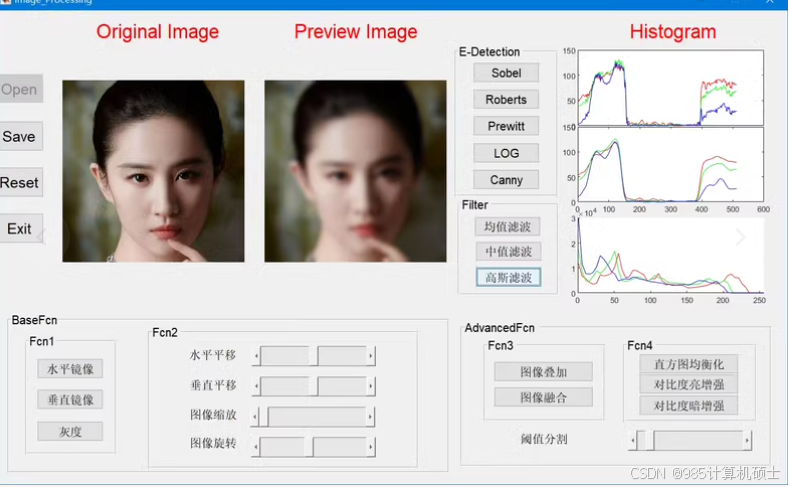The width and height of the screenshot is (791, 487).
Task: Click the Original Image portrait
Action: pyautogui.click(x=153, y=171)
